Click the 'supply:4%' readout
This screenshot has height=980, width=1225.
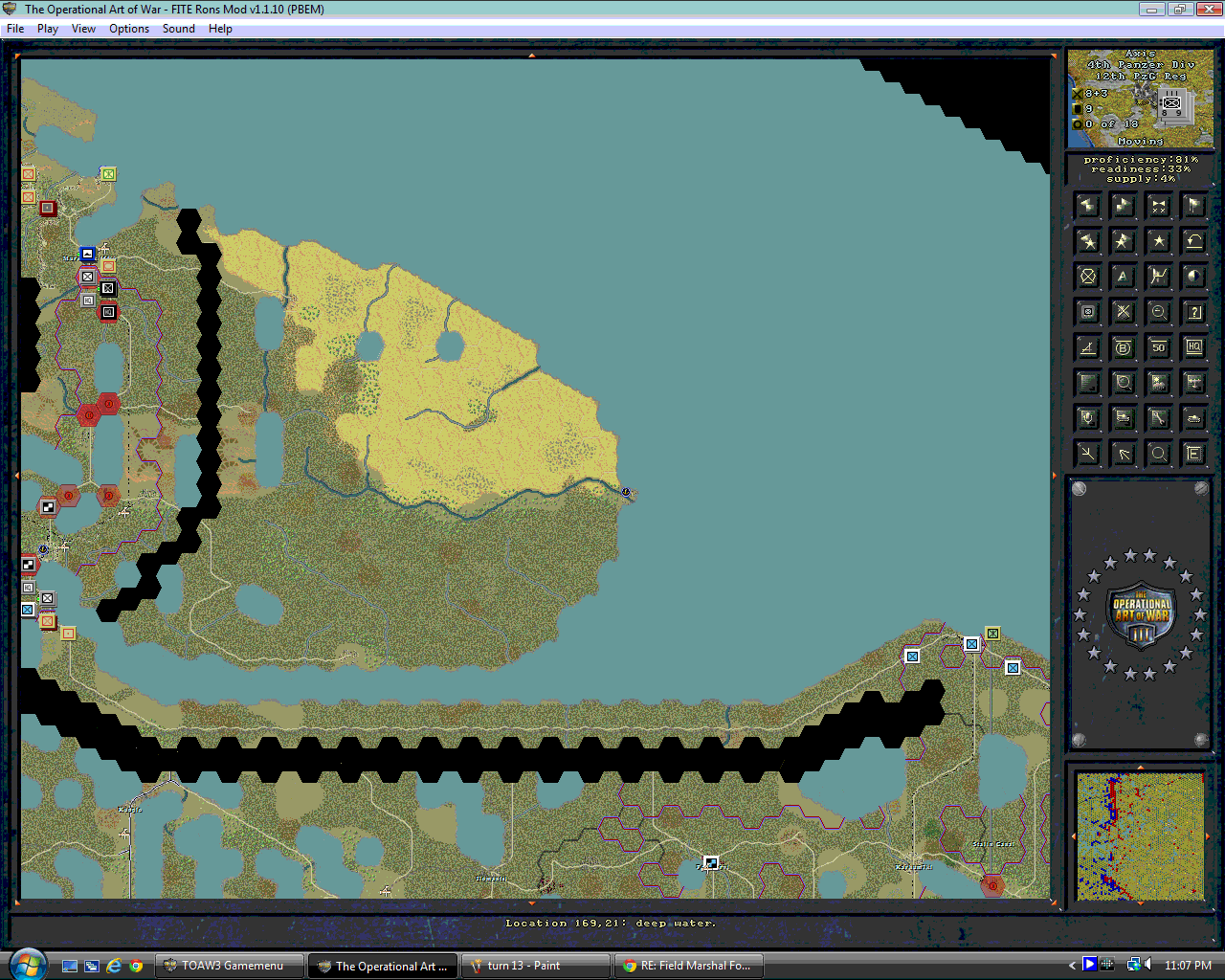pos(1141,179)
